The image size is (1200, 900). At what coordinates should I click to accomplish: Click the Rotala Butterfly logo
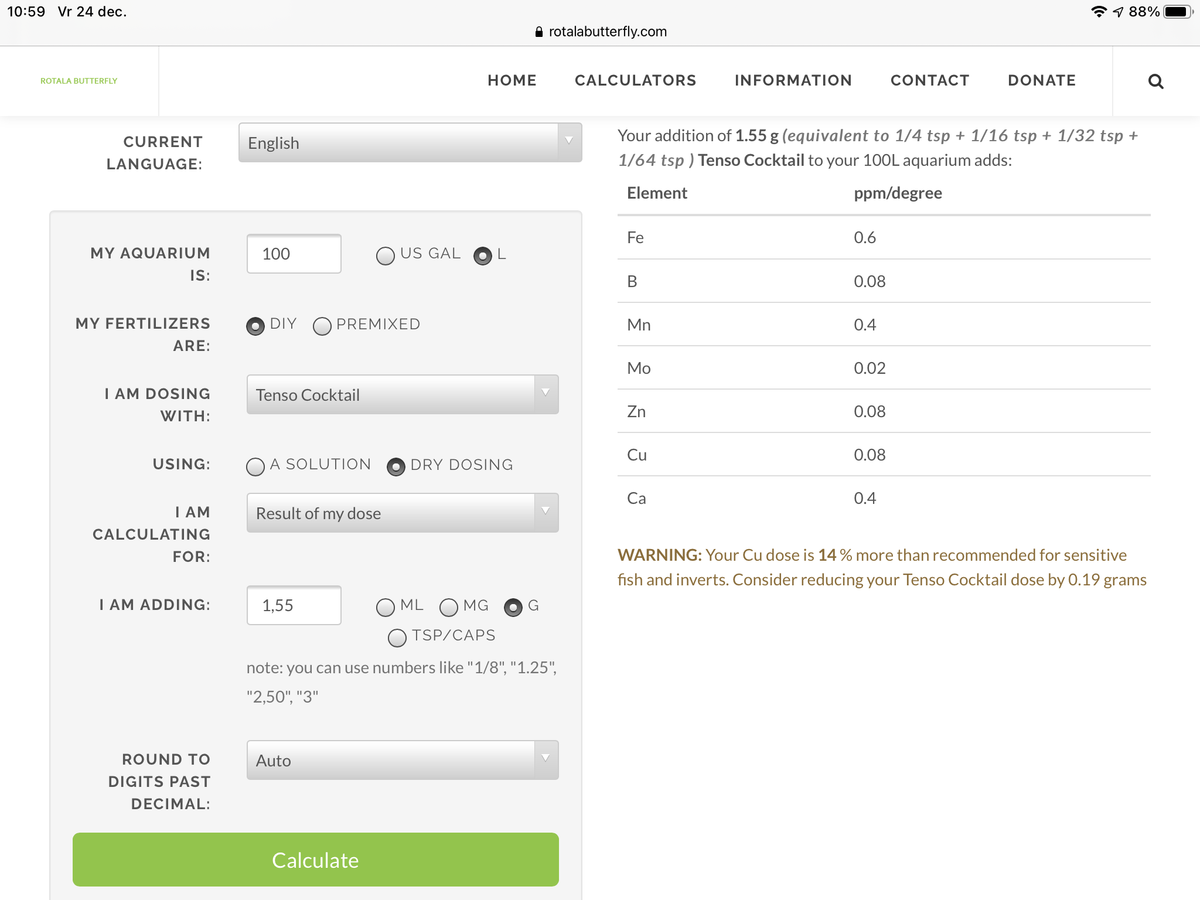(78, 81)
